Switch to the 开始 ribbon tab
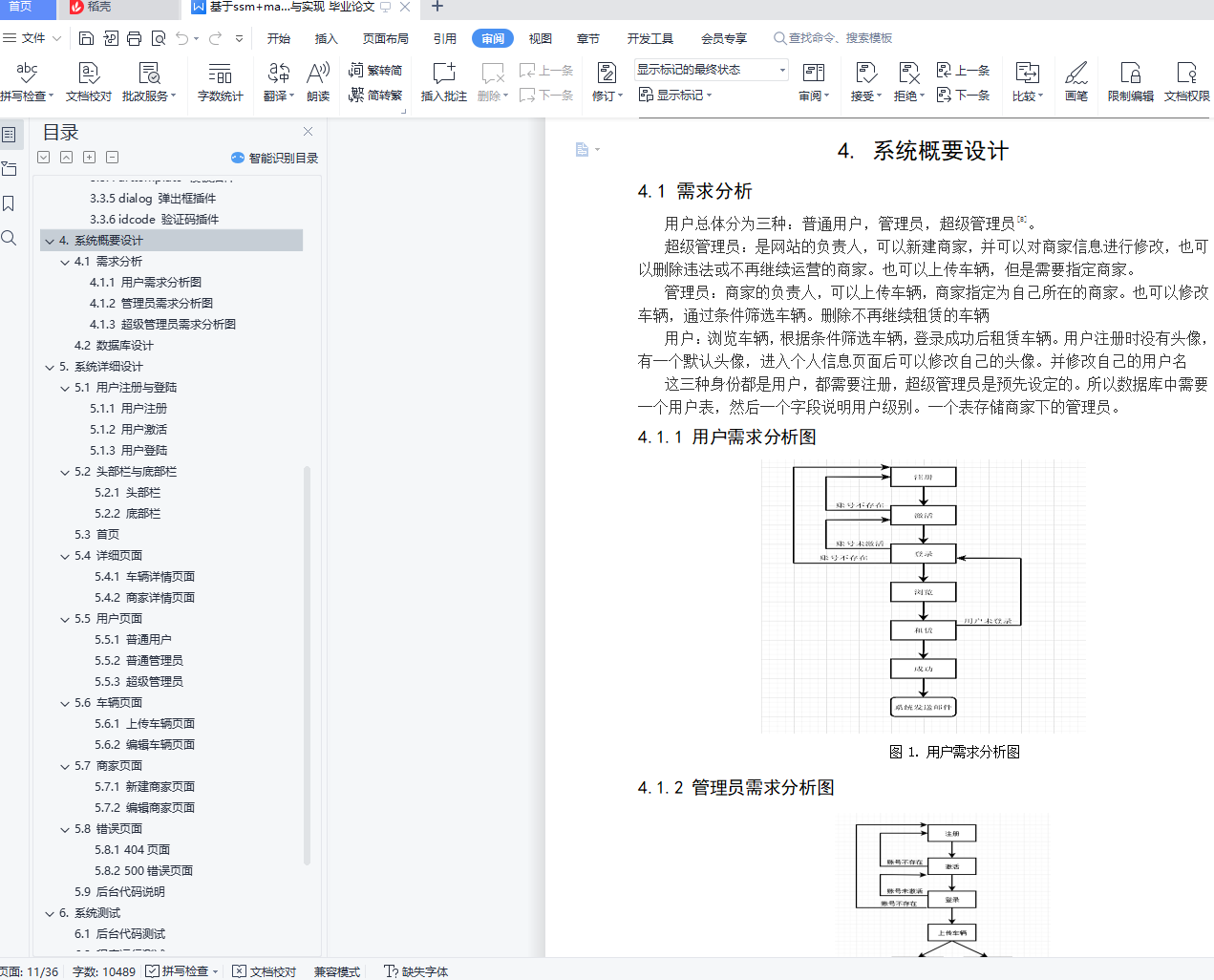Image resolution: width=1214 pixels, height=980 pixels. pyautogui.click(x=279, y=38)
